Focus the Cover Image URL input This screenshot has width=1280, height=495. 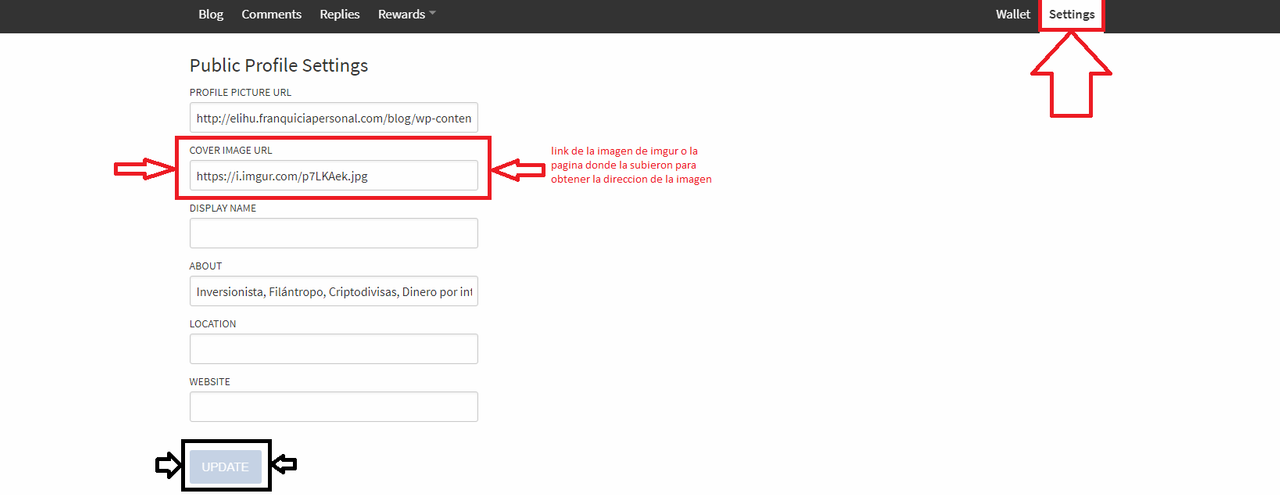[334, 176]
